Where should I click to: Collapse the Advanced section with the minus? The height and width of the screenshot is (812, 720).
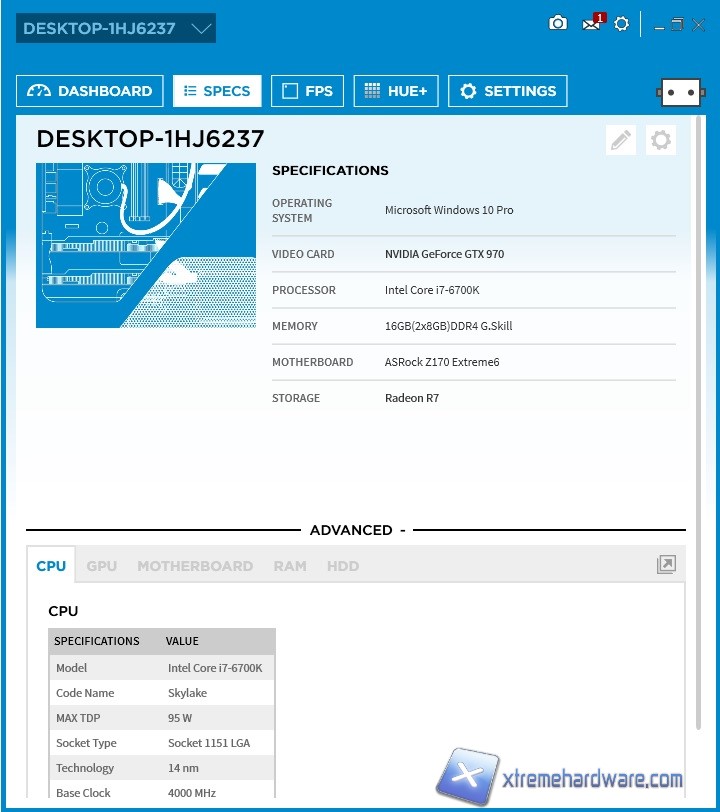click(x=402, y=530)
